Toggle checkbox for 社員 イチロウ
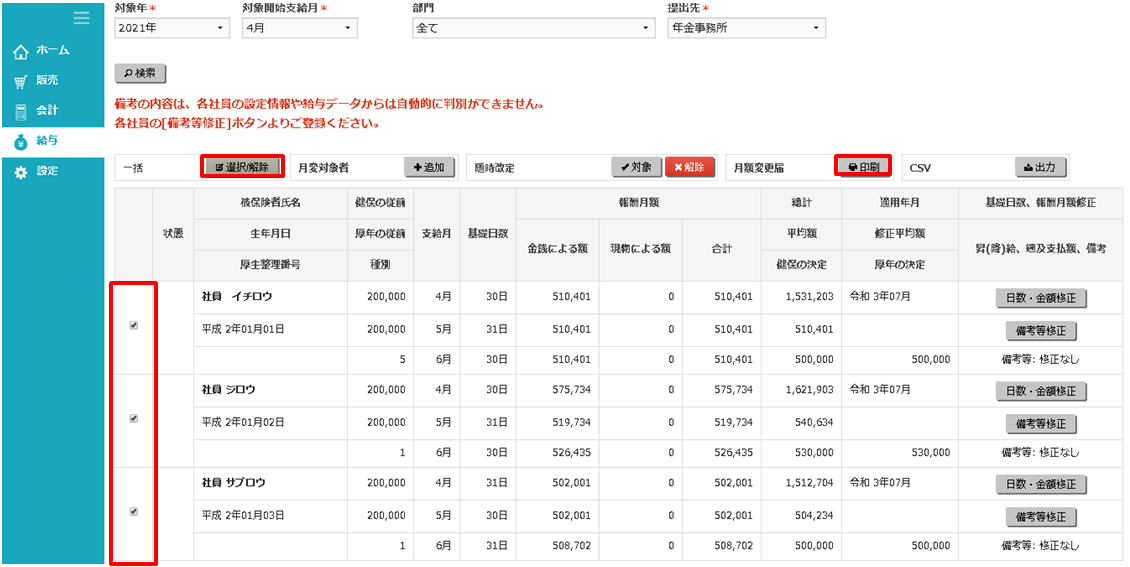The image size is (1130, 567). coord(134,325)
